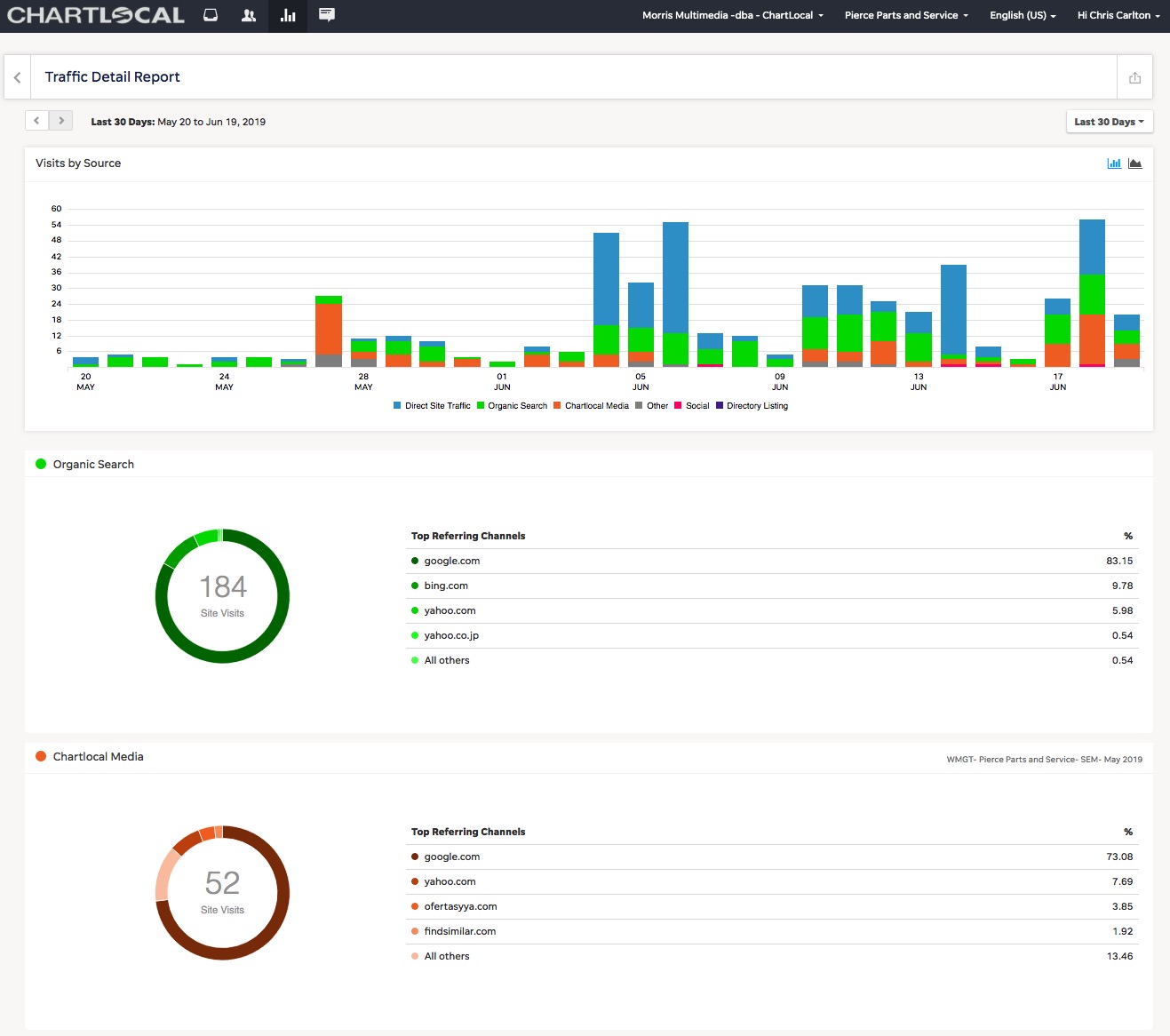Select the bar chart reports icon
Viewport: 1170px width, 1036px height.
288,15
